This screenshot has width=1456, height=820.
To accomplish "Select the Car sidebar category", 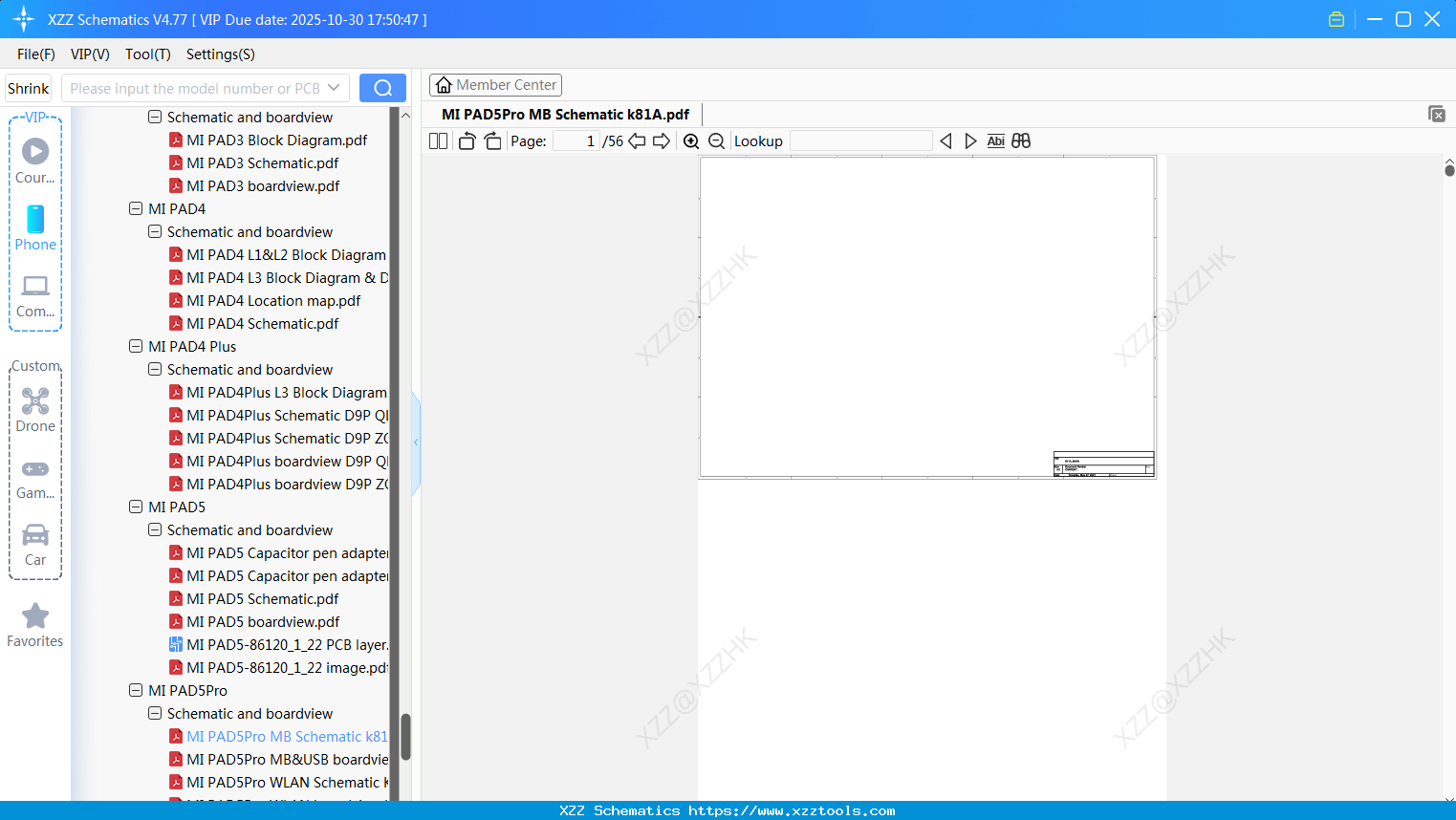I will coord(35,545).
